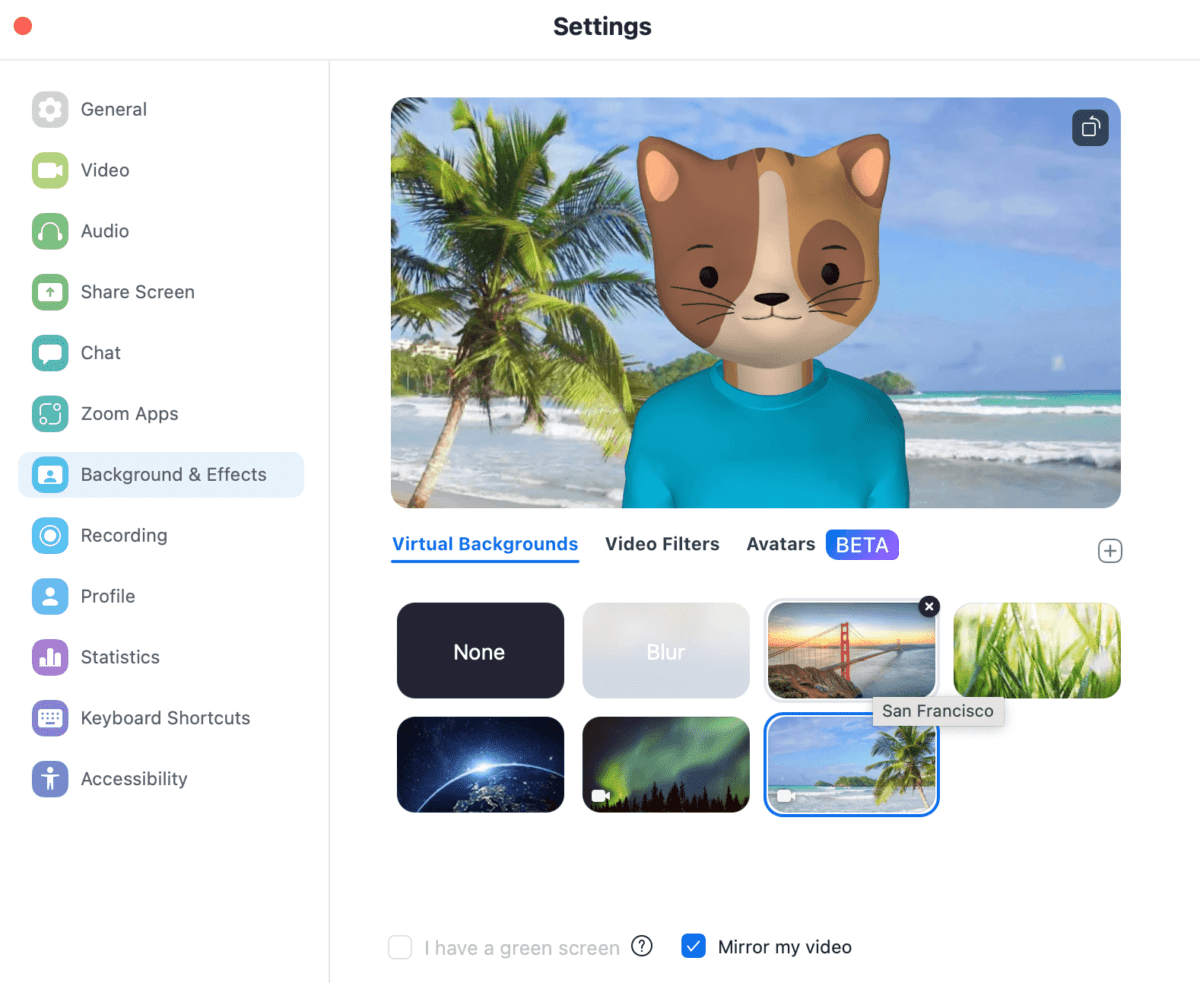This screenshot has width=1200, height=983.
Task: Uncheck the Mirror my video checkbox
Action: pyautogui.click(x=693, y=946)
